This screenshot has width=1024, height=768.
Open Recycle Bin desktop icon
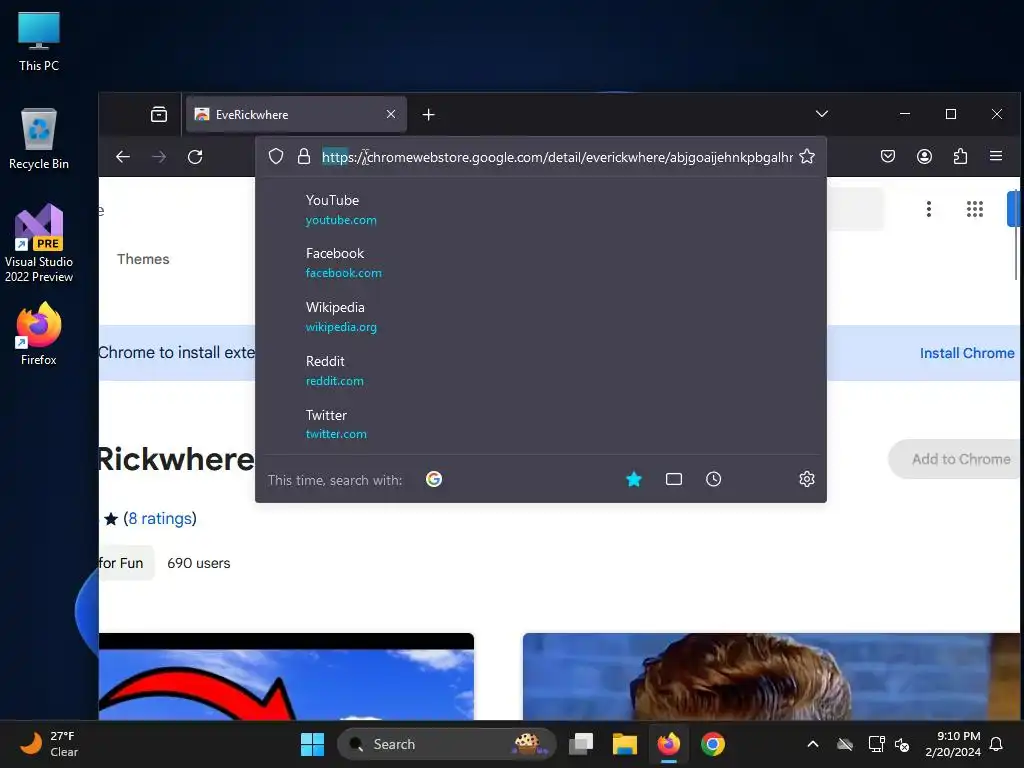coord(39,139)
